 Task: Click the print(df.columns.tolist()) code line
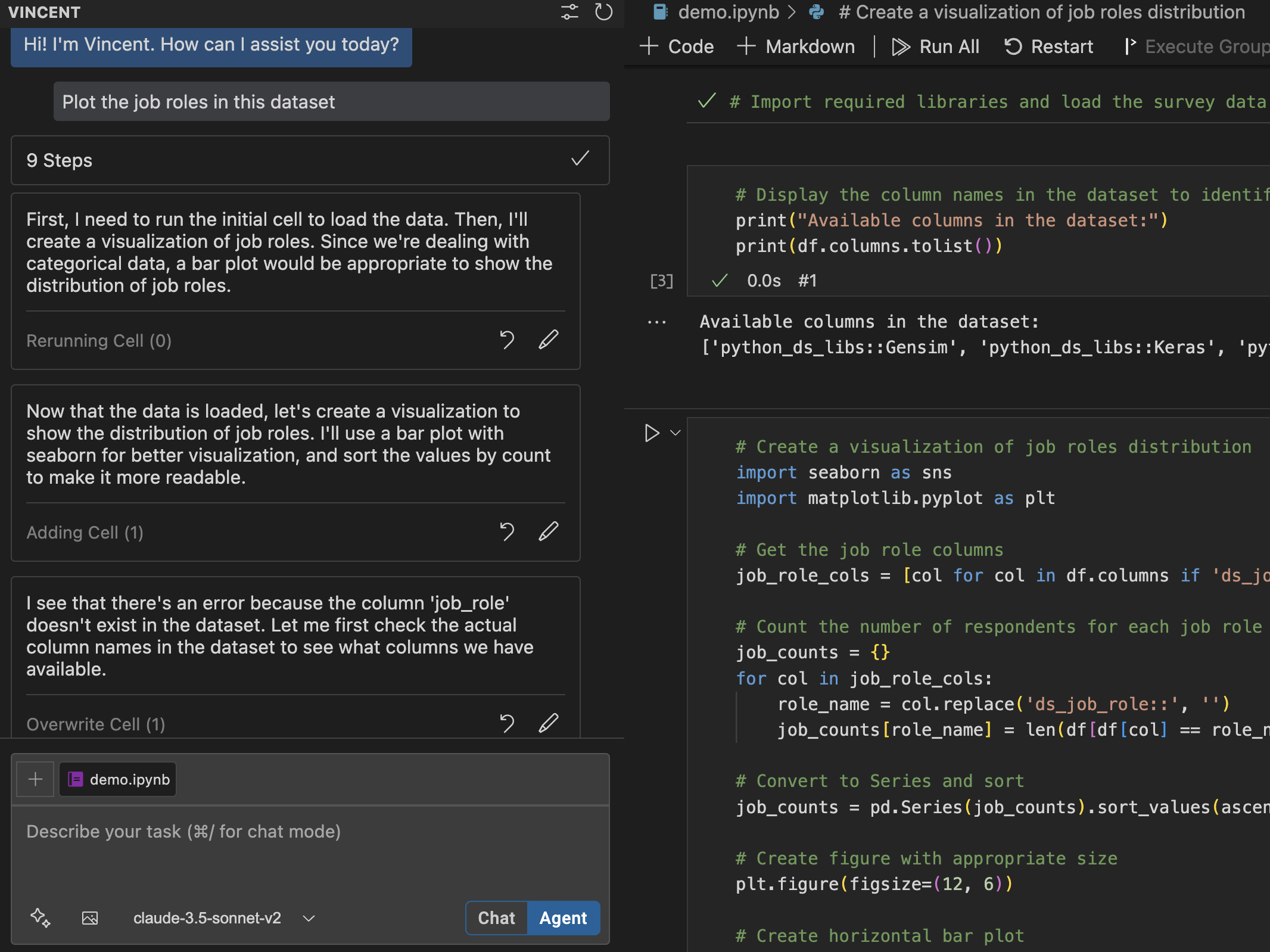tap(869, 246)
